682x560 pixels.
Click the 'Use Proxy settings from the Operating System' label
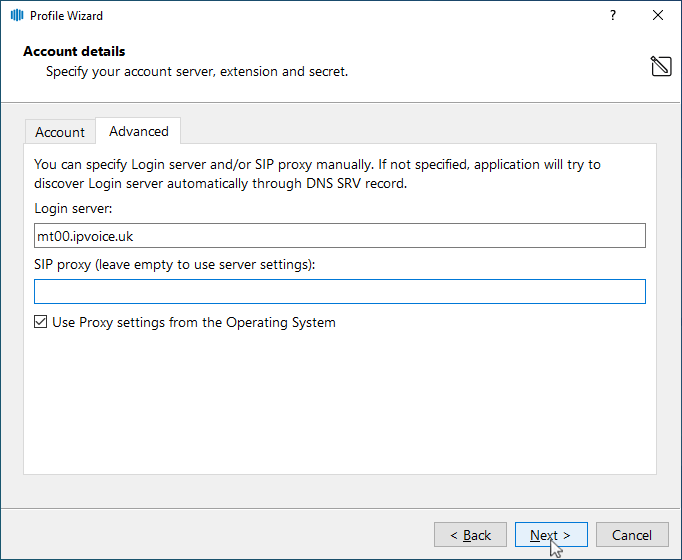tap(194, 322)
